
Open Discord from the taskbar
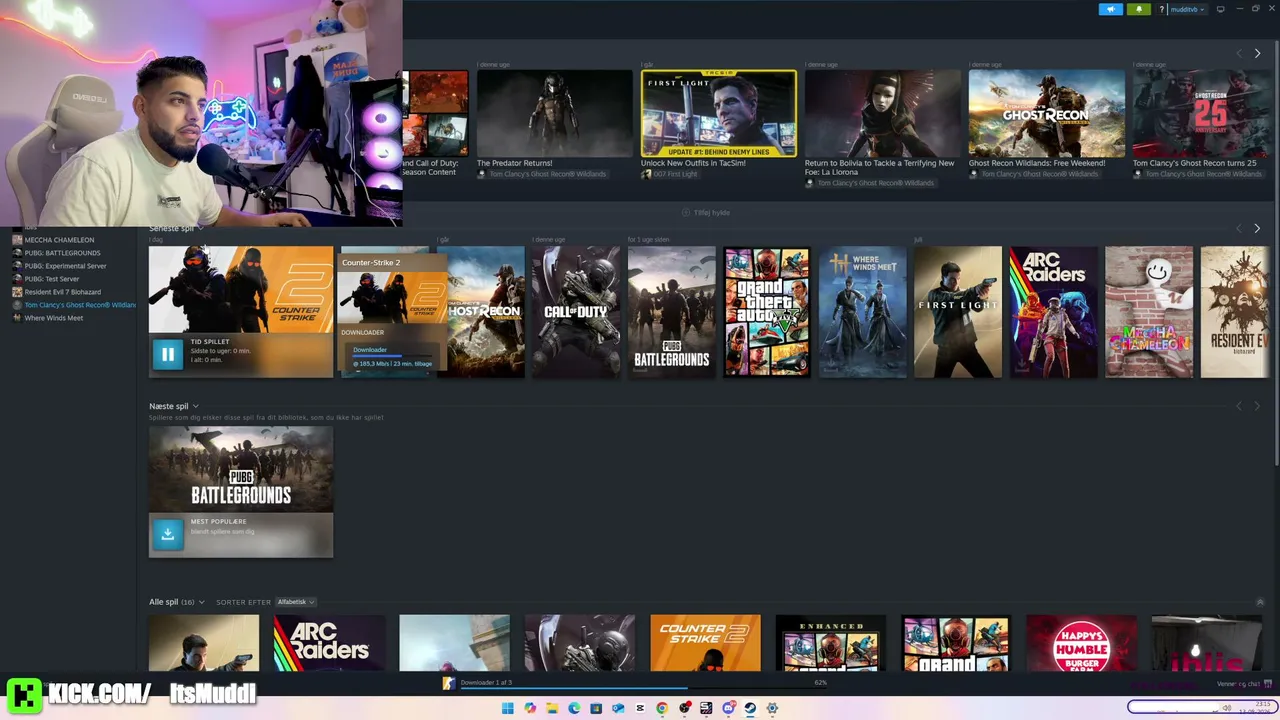pyautogui.click(x=728, y=708)
